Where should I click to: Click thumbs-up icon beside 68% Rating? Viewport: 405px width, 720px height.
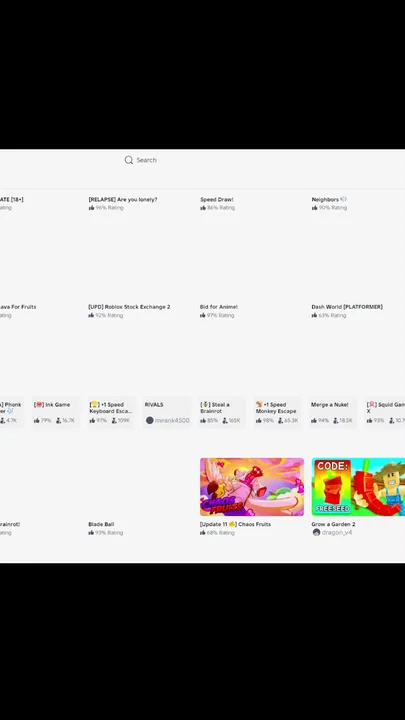click(x=202, y=533)
